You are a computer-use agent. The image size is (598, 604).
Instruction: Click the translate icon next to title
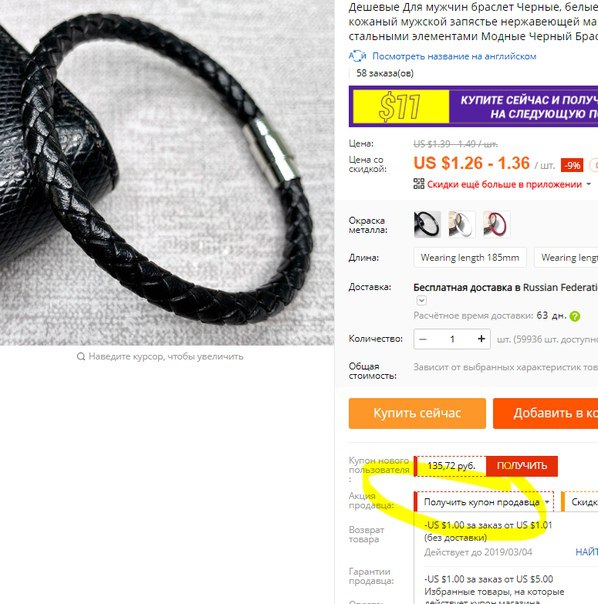pyautogui.click(x=357, y=56)
